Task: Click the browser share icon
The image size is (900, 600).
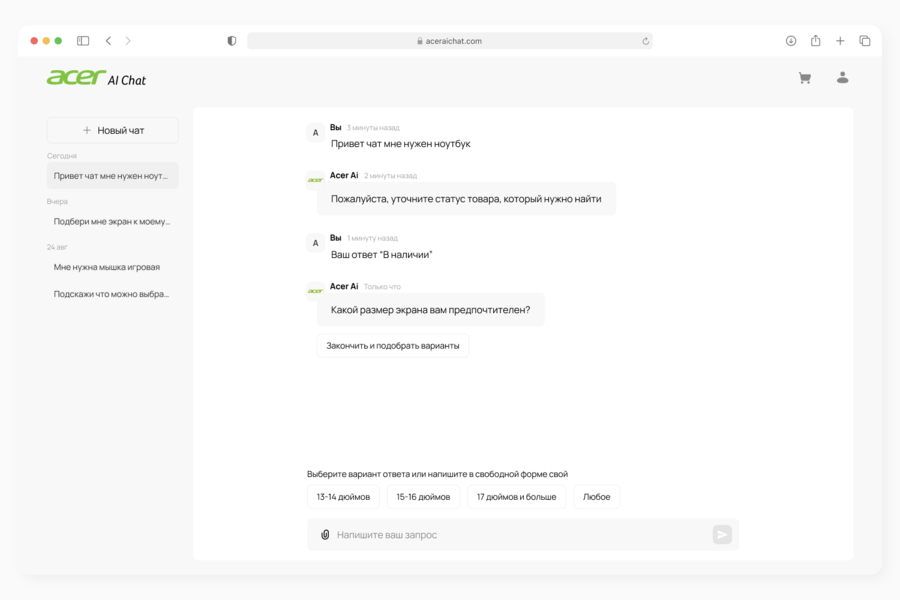Action: click(816, 40)
